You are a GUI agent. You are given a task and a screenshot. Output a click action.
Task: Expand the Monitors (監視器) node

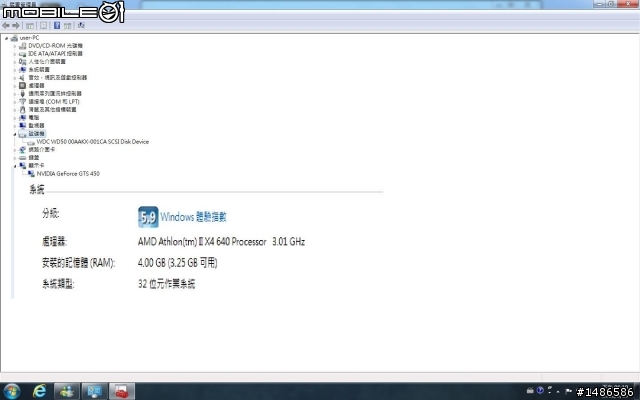[x=15, y=126]
